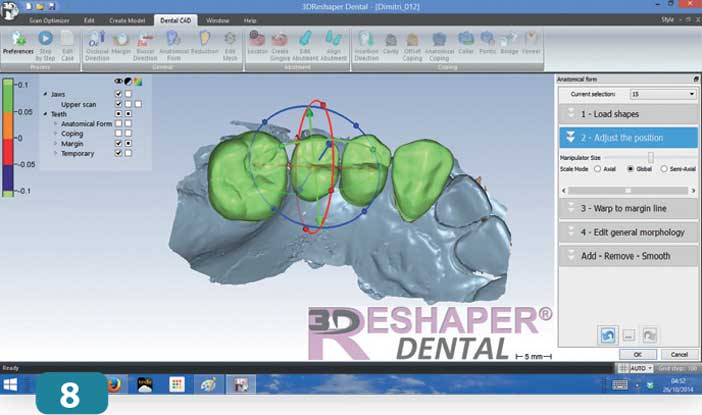
Task: Expand the Temporary tree node
Action: coord(56,153)
